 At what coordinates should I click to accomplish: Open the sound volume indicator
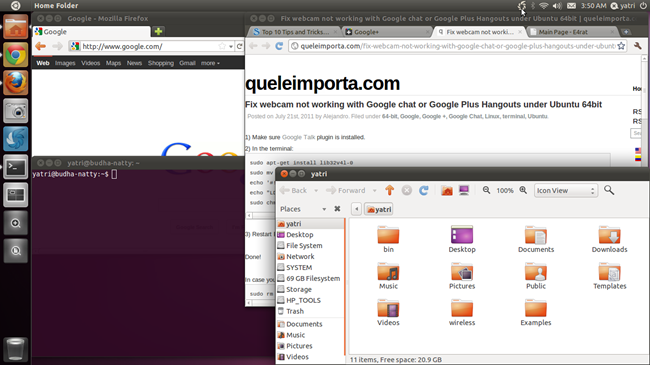[557, 5]
